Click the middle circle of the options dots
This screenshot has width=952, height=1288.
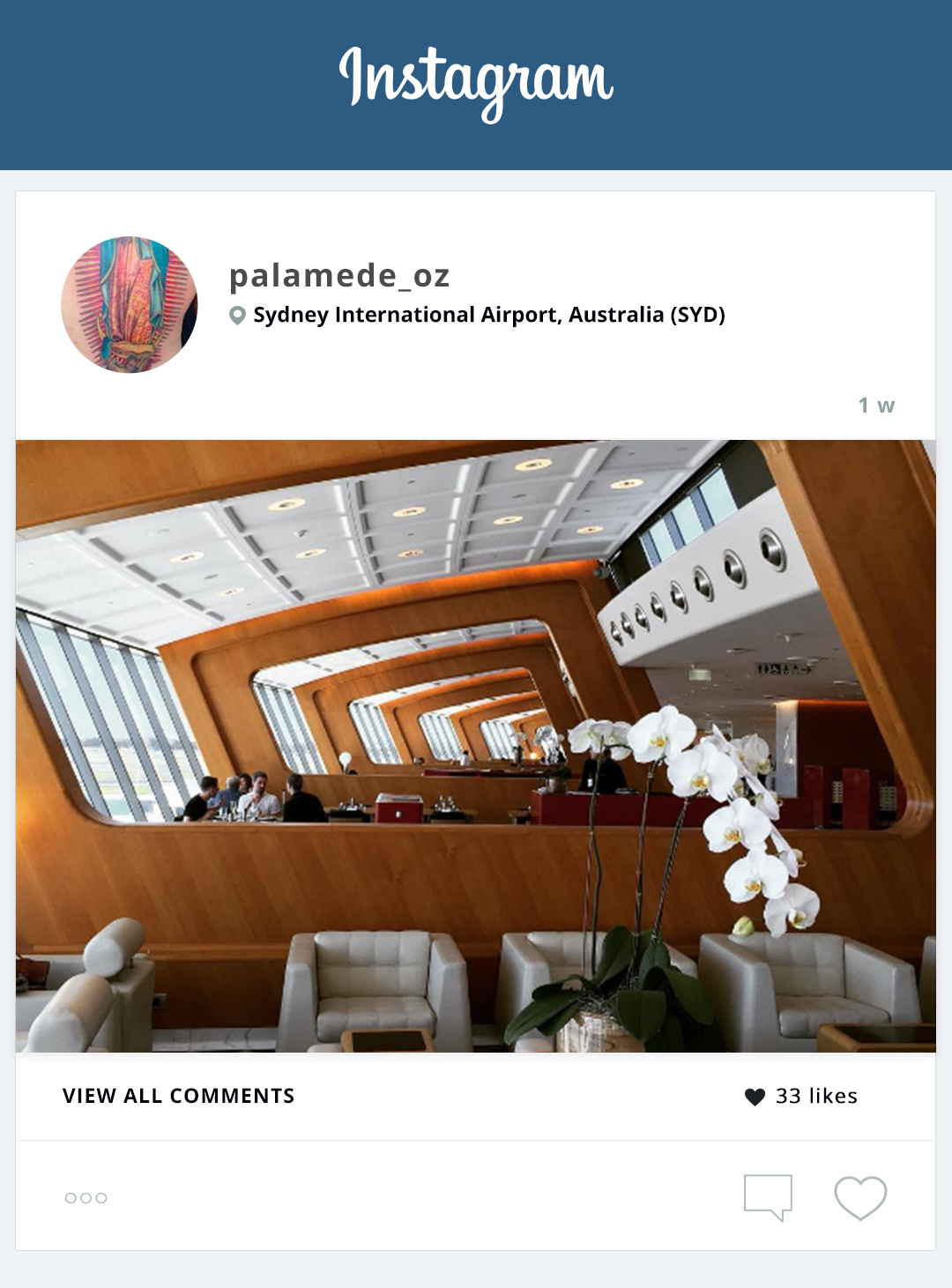pos(86,1198)
